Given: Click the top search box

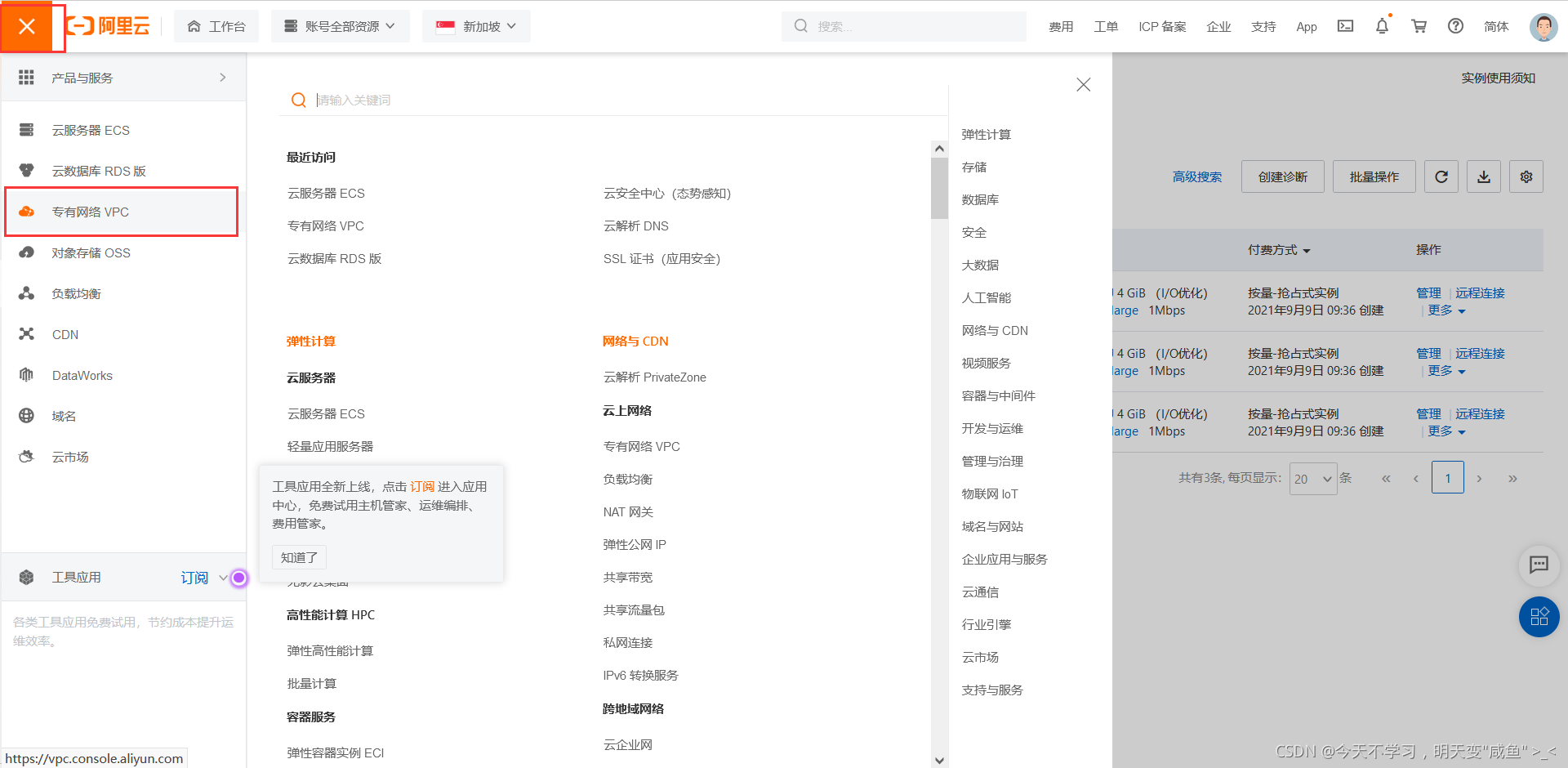Looking at the screenshot, I should click(904, 26).
